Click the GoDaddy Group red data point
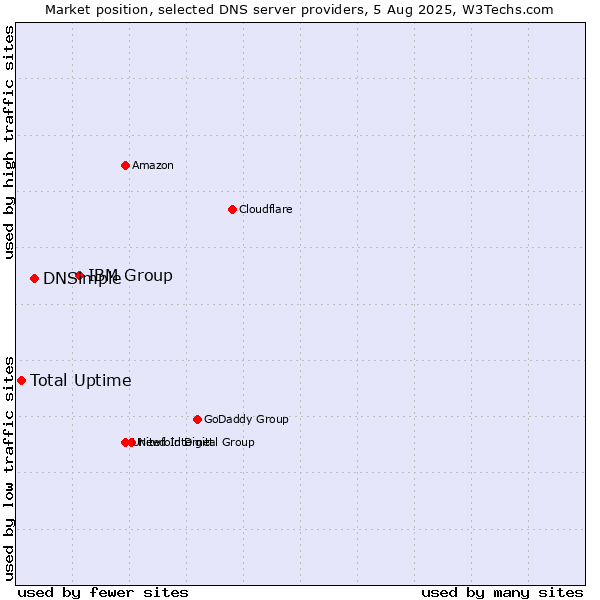The image size is (600, 600). (x=197, y=419)
